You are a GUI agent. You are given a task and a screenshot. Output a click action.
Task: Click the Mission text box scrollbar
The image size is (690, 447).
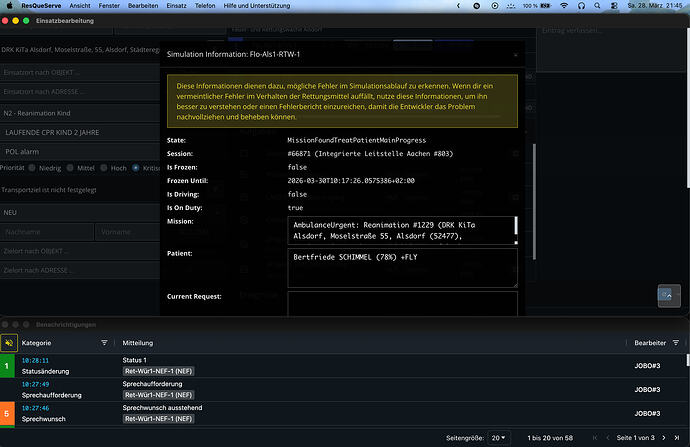516,226
